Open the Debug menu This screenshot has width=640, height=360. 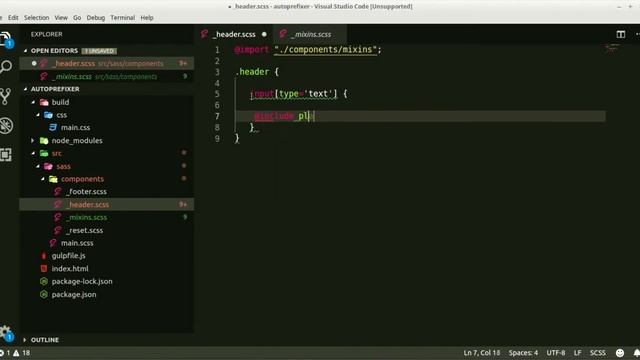pos(96,18)
